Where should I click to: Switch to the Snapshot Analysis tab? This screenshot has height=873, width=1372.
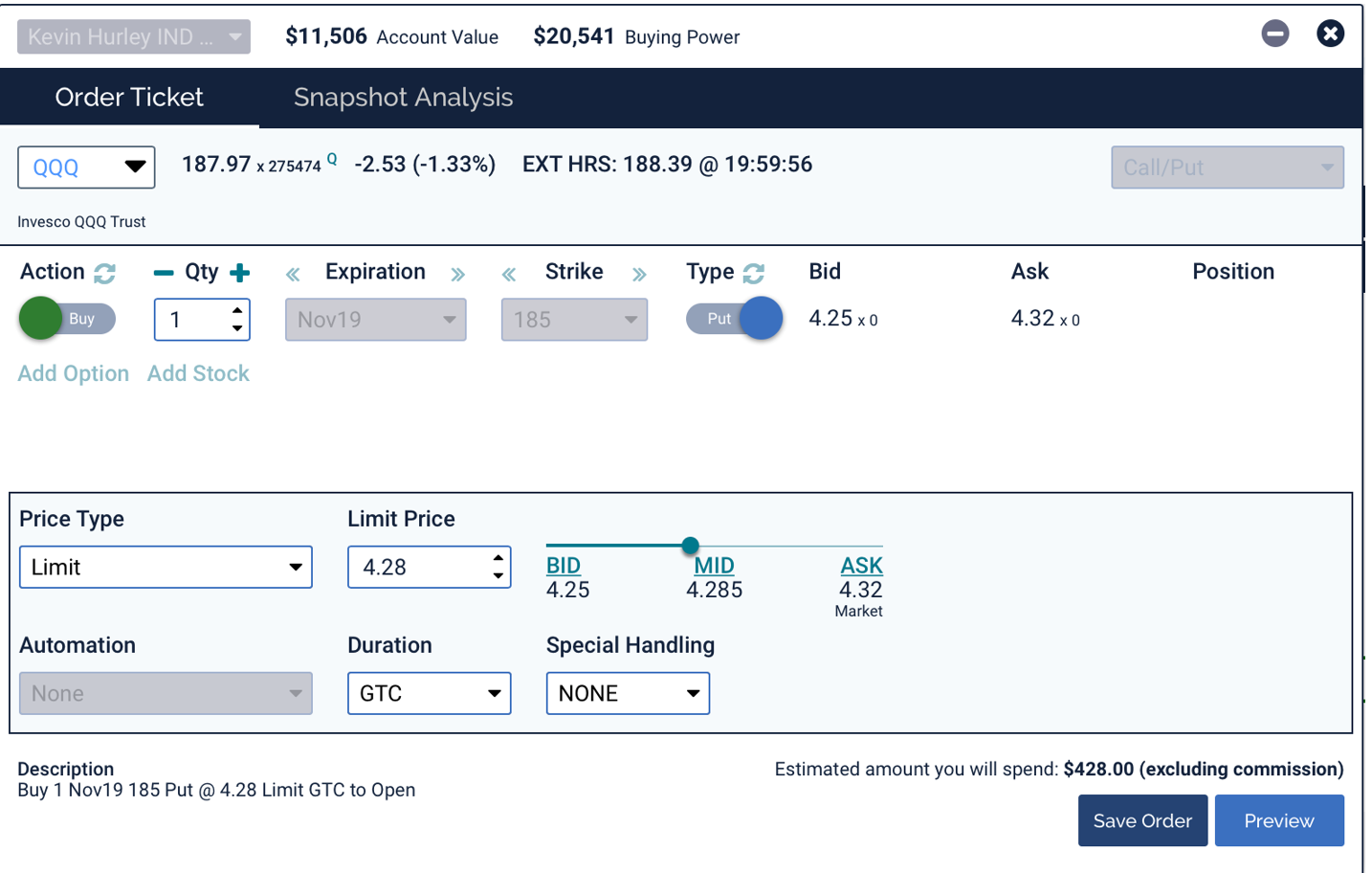click(x=403, y=98)
